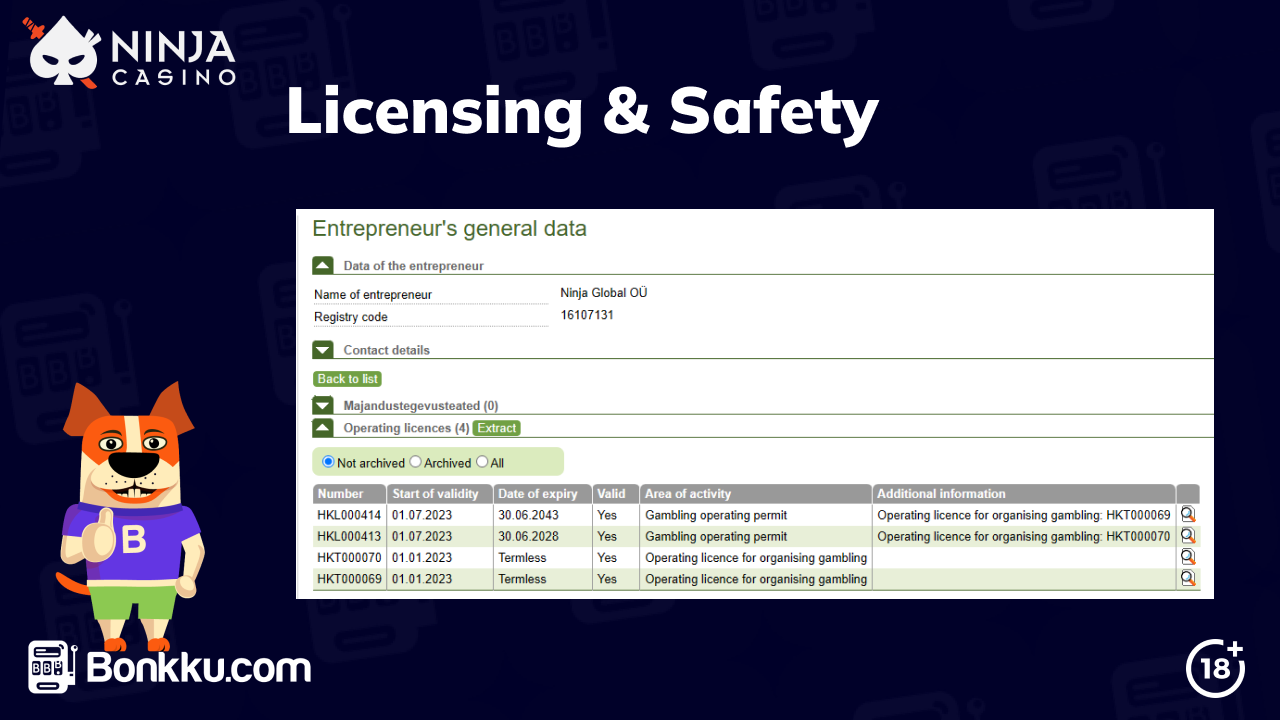Click Gambling operating permit in HKL000414 row
The height and width of the screenshot is (720, 1280).
pos(716,515)
